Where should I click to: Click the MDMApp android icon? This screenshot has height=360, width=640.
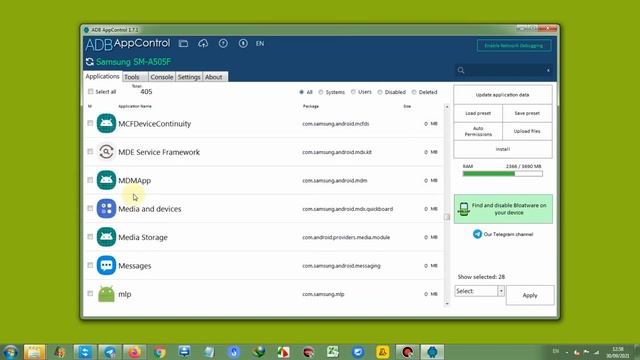coord(106,180)
